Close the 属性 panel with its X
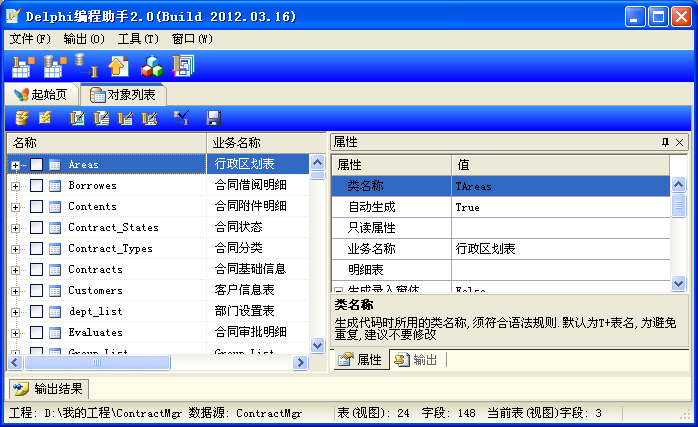This screenshot has height=427, width=698. pyautogui.click(x=679, y=142)
